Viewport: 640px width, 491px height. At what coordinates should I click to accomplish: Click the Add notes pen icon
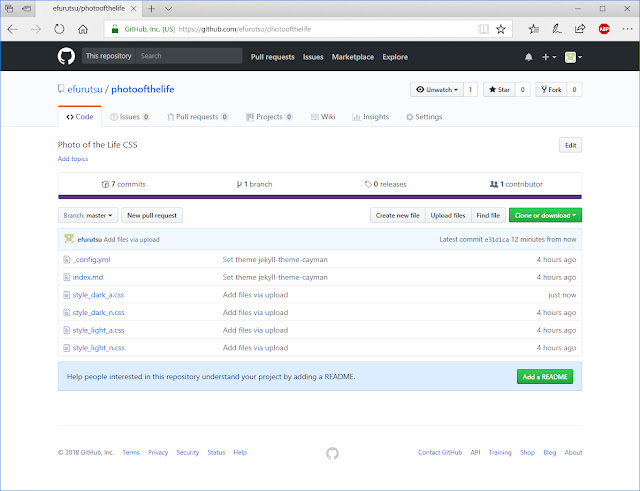point(557,29)
